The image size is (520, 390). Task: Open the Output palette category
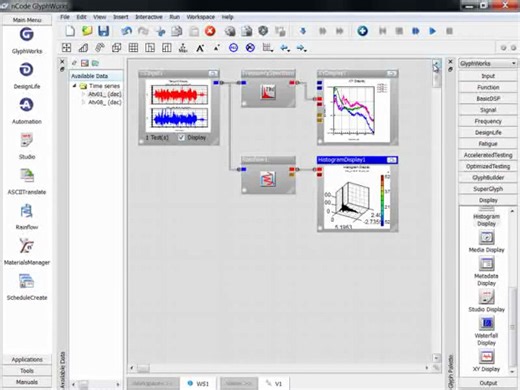[488, 383]
